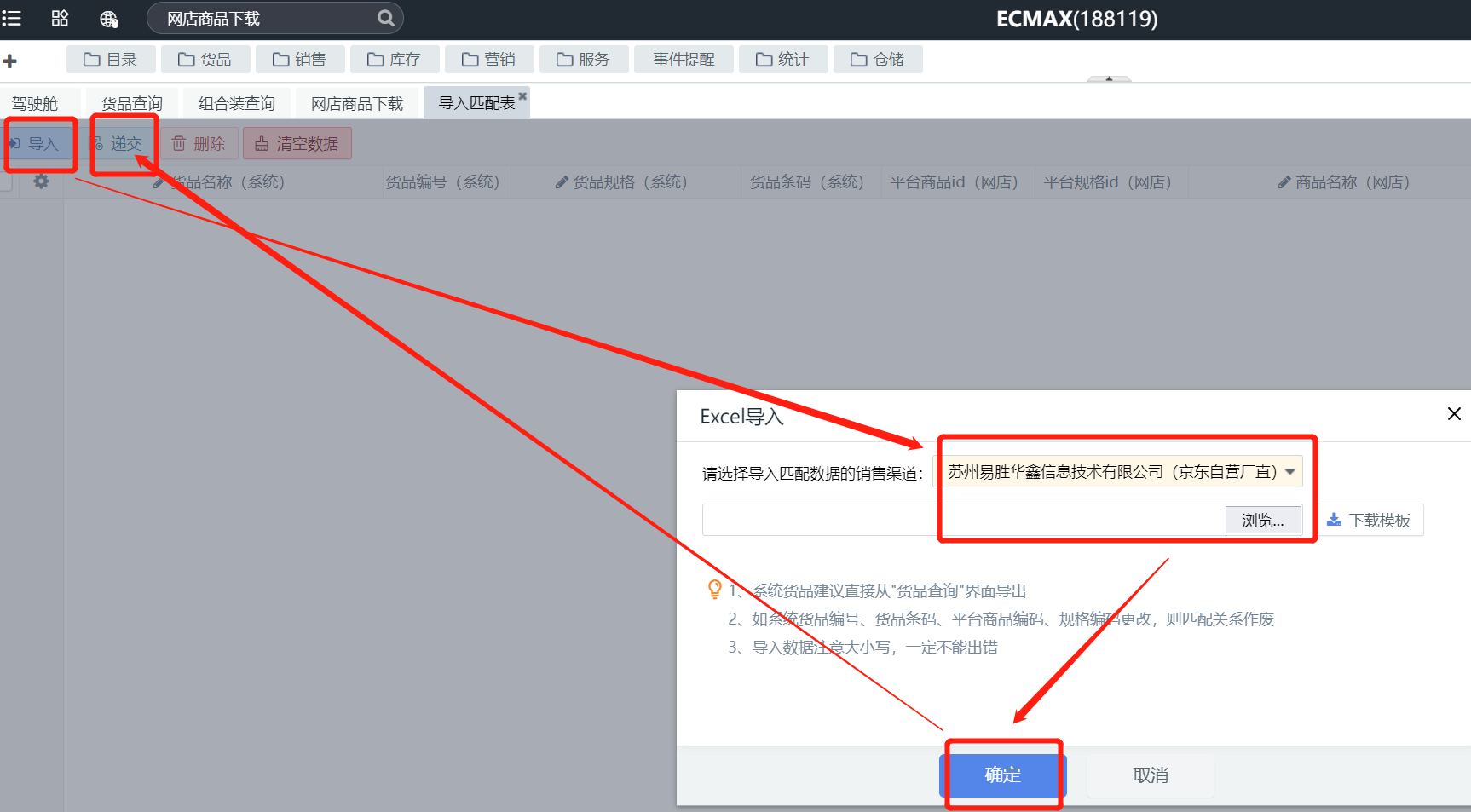
Task: Open the 销售 menu
Action: (x=300, y=59)
